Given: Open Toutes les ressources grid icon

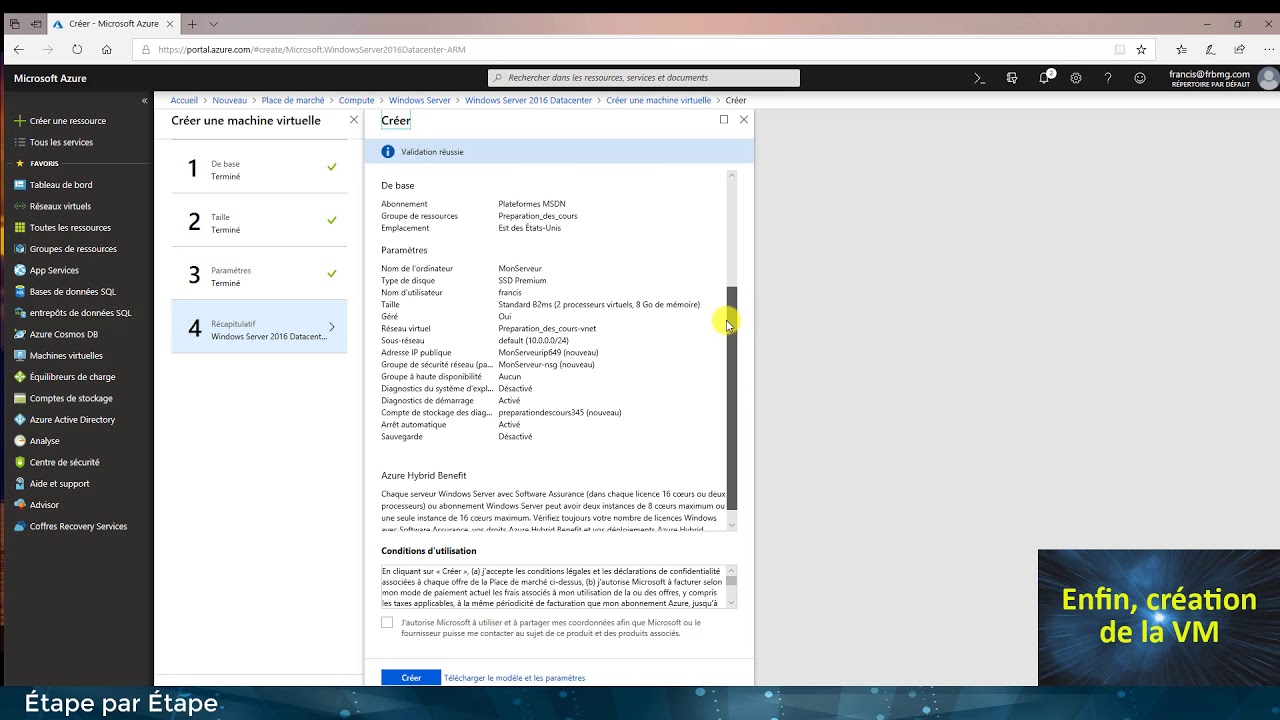Looking at the screenshot, I should 19,227.
